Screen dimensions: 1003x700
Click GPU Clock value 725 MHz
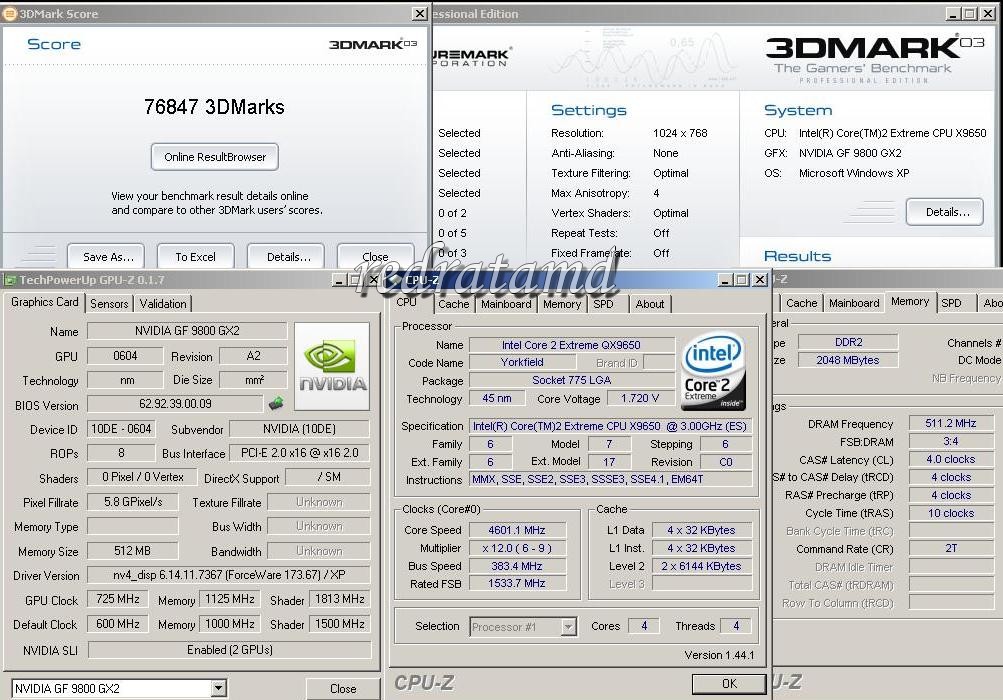pos(118,599)
